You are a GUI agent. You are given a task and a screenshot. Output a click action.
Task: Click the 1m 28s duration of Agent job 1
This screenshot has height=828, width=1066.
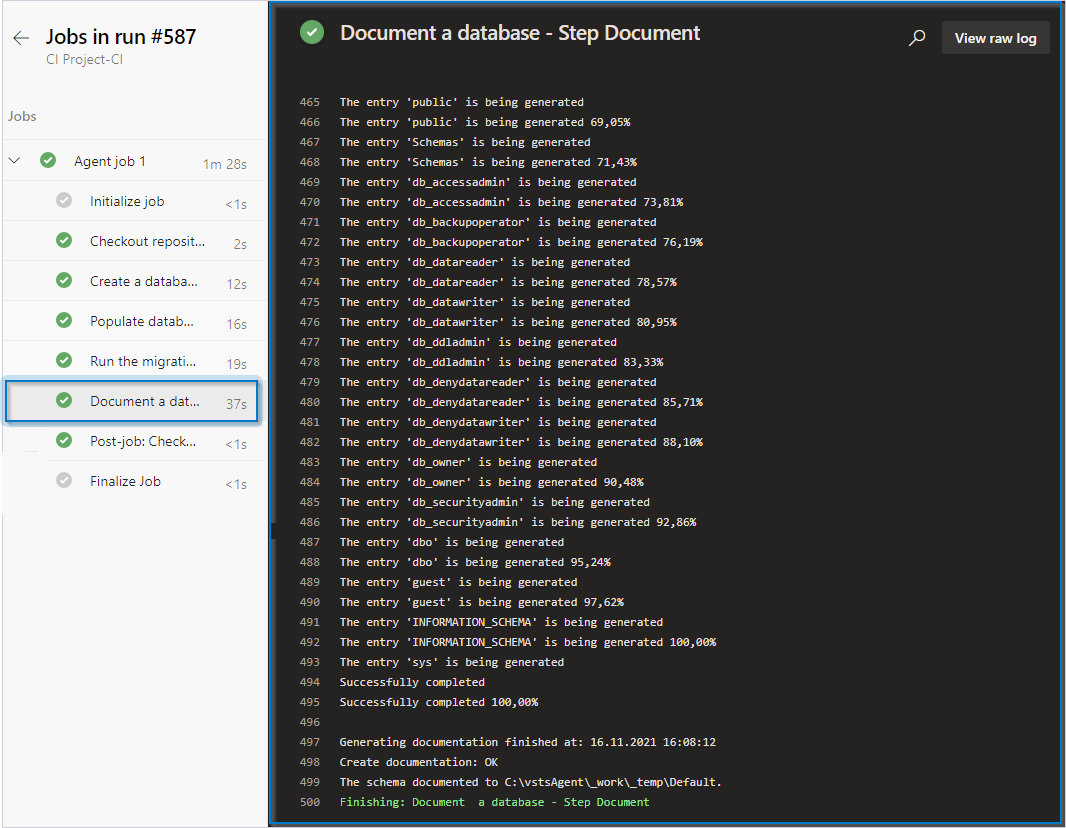point(225,165)
